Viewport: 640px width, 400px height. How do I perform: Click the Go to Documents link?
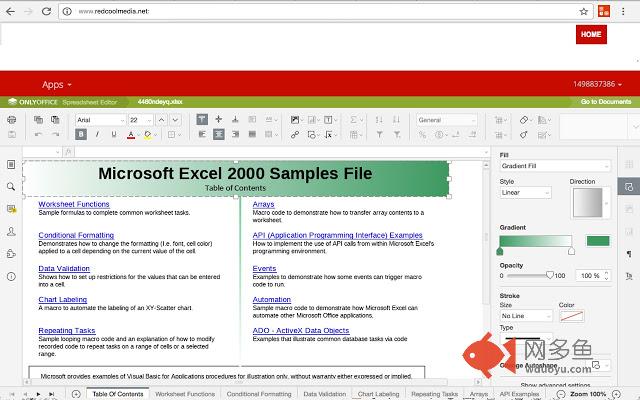[x=606, y=102]
